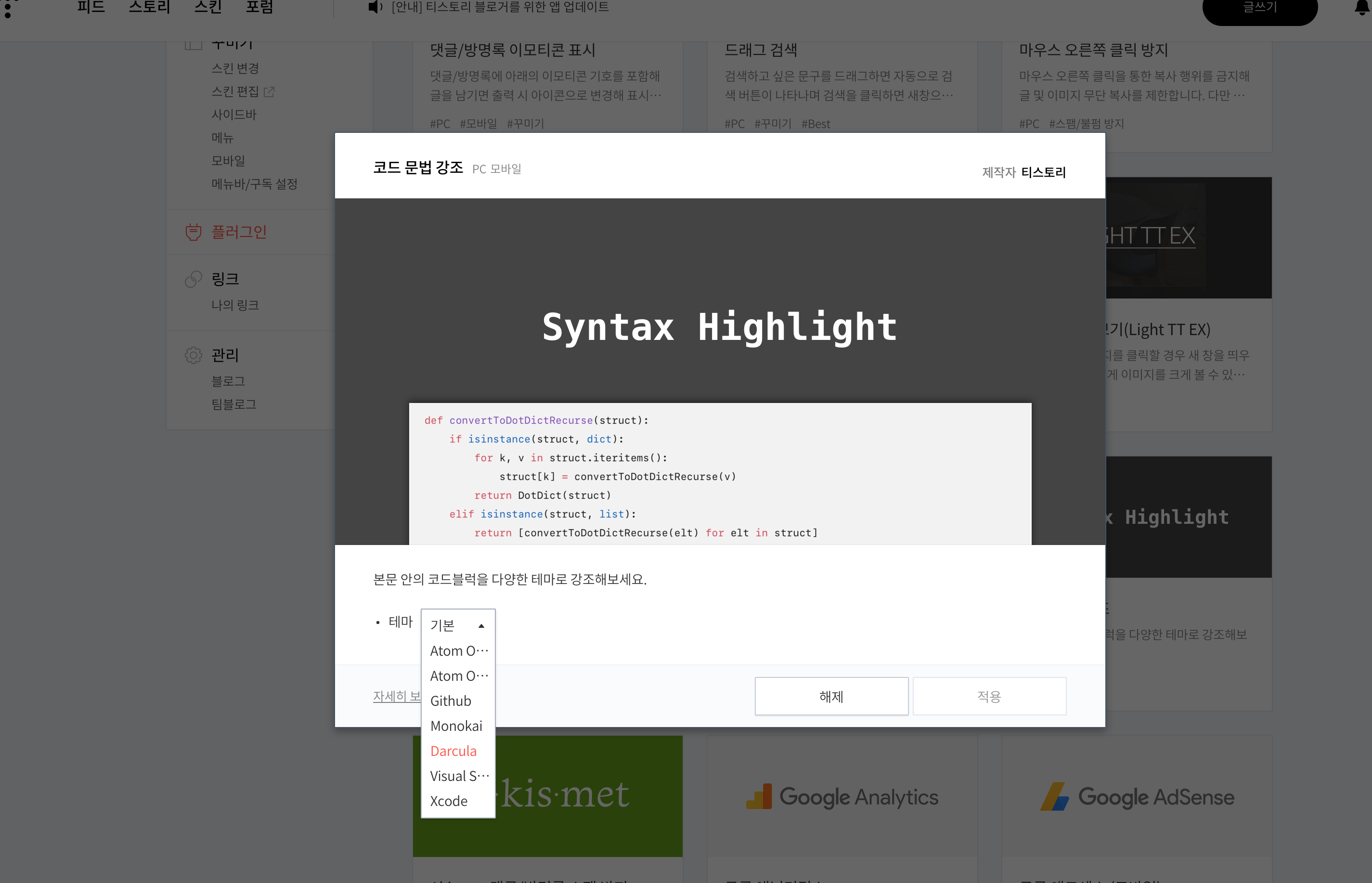The image size is (1372, 883).
Task: Go to 스킨 변경 in the sidebar
Action: [x=235, y=68]
